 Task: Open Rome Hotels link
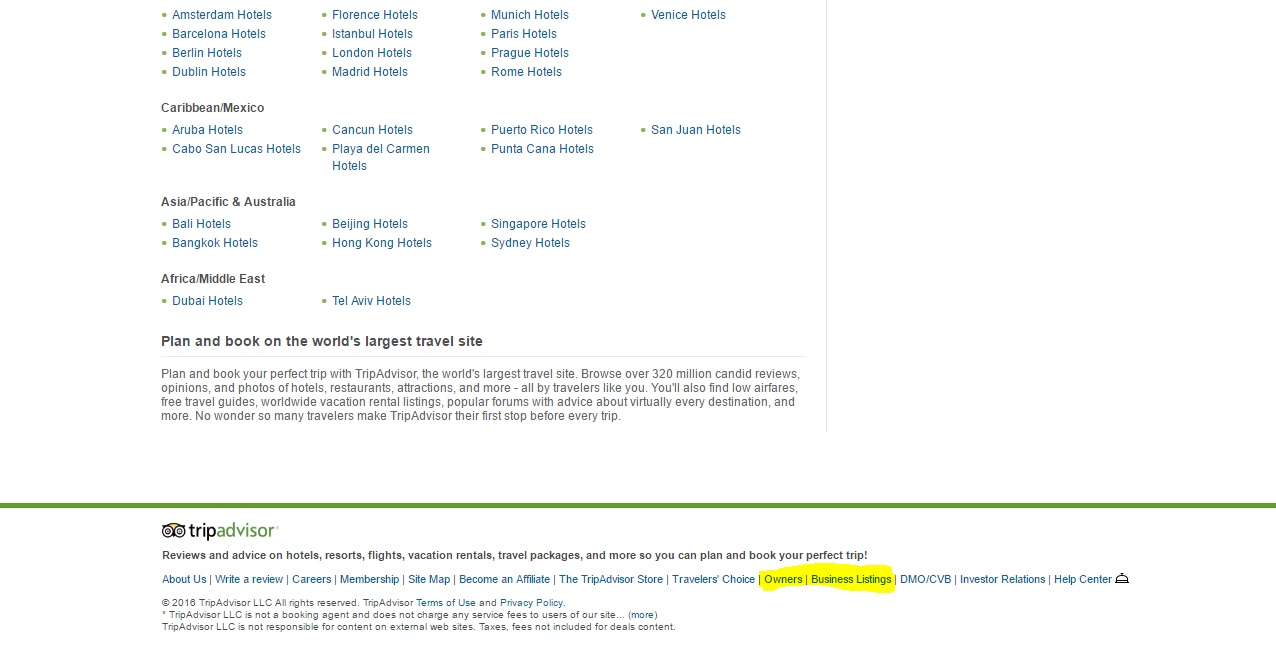click(526, 72)
